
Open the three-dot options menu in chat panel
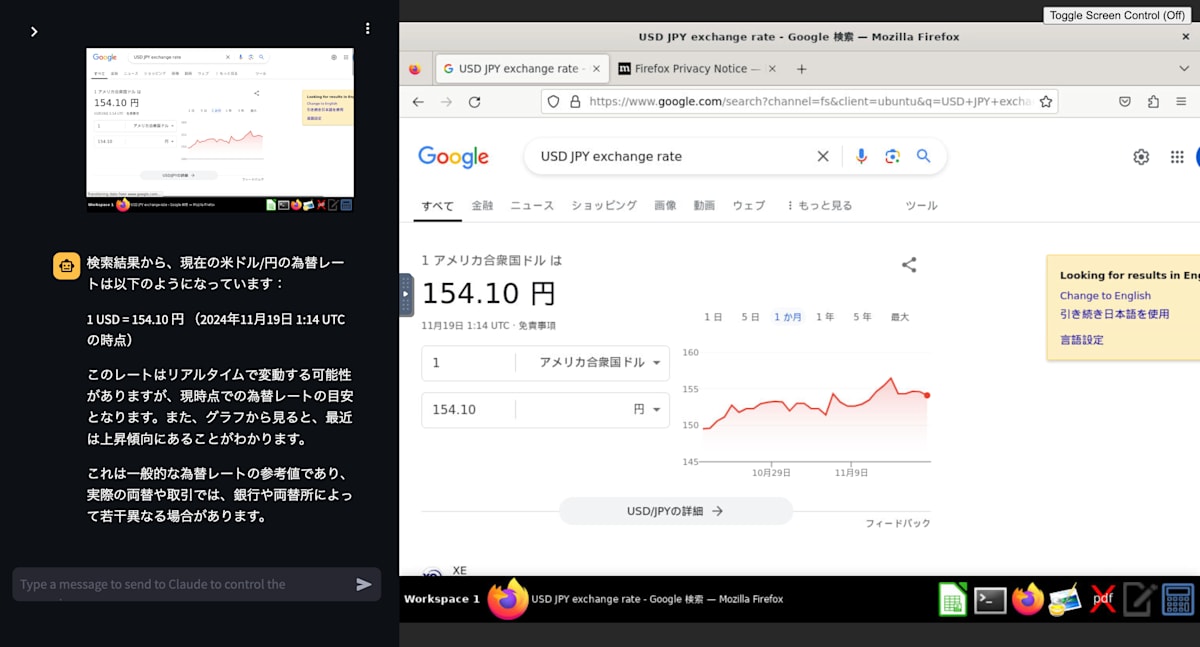[x=368, y=29]
